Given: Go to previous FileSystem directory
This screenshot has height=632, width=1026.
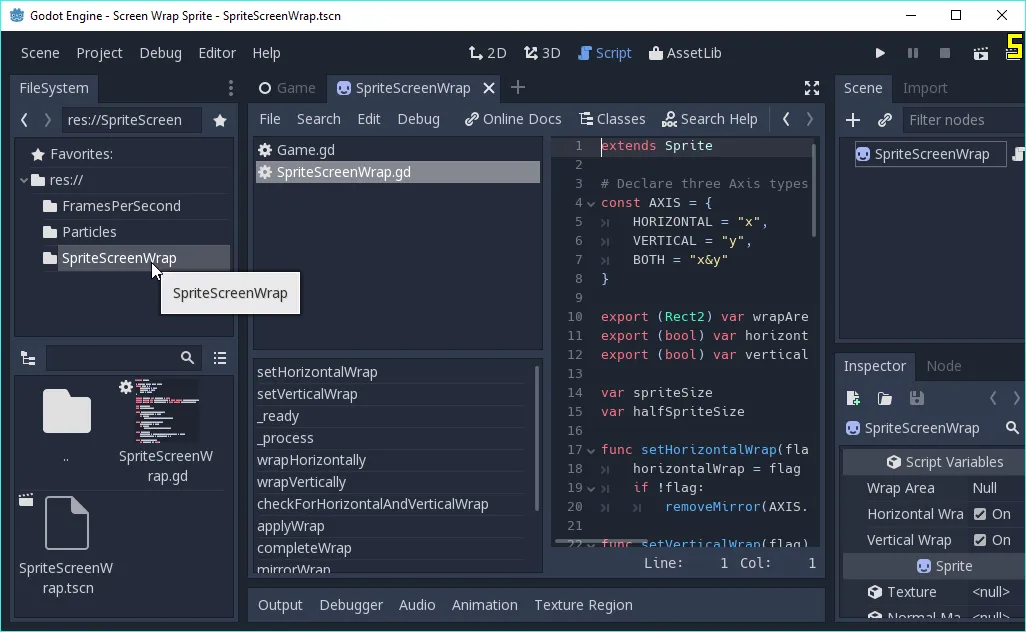Looking at the screenshot, I should click(x=25, y=120).
